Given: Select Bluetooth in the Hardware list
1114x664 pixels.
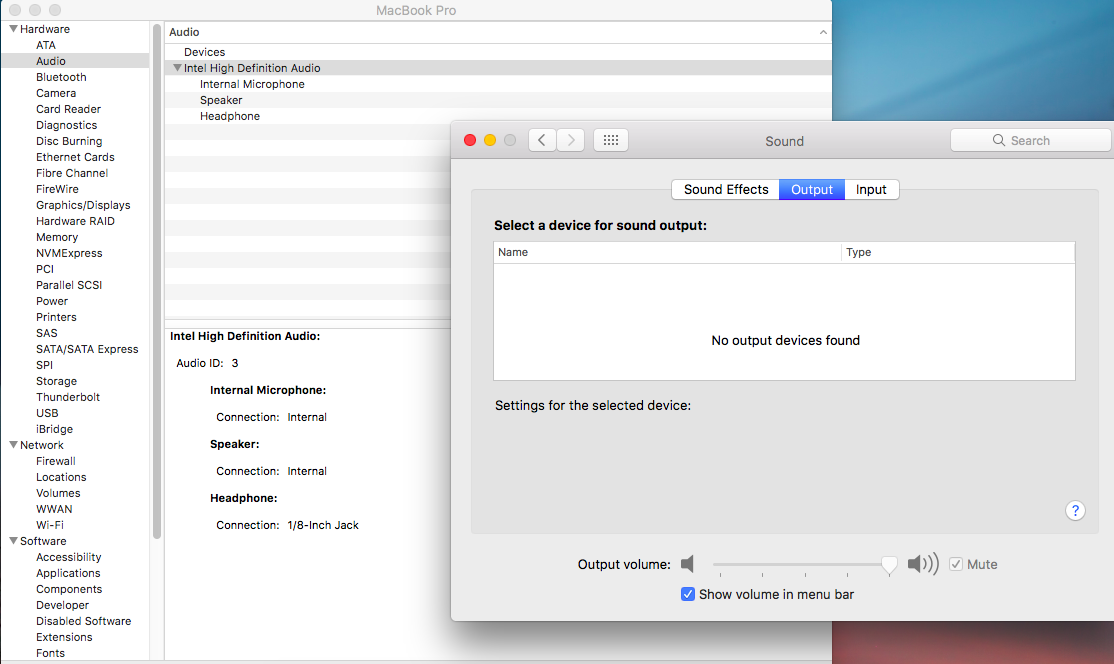Looking at the screenshot, I should coord(61,77).
